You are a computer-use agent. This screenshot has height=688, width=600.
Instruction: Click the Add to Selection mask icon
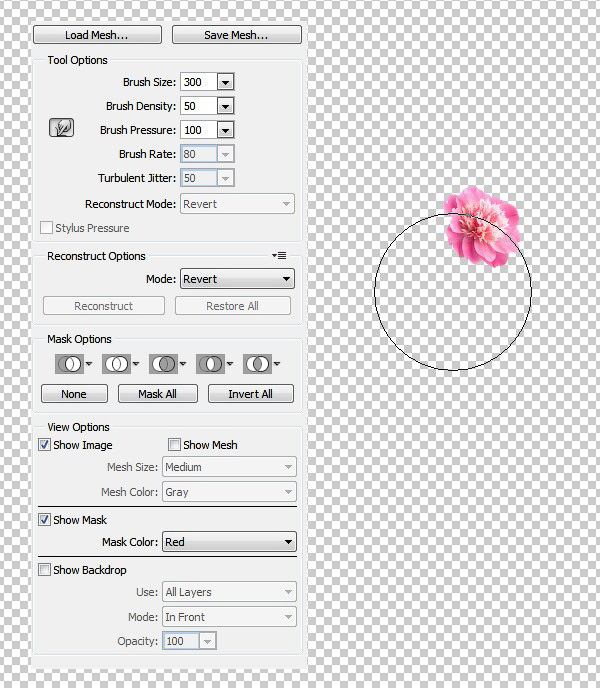point(116,364)
